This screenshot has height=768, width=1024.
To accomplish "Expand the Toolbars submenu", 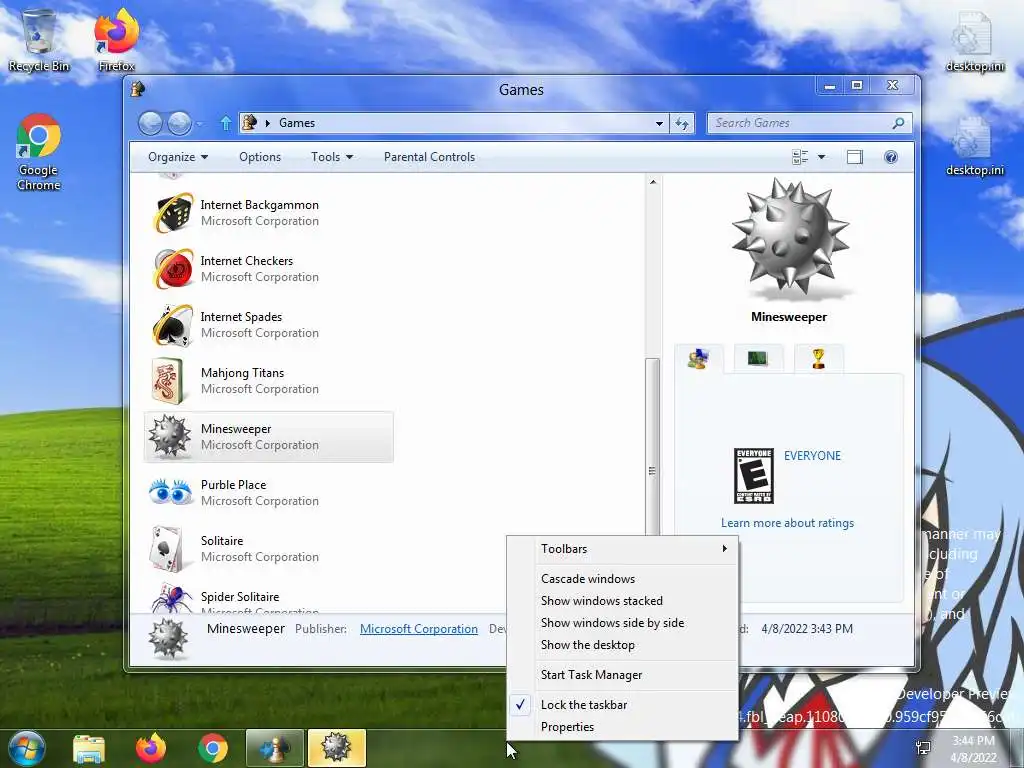I will pos(622,549).
